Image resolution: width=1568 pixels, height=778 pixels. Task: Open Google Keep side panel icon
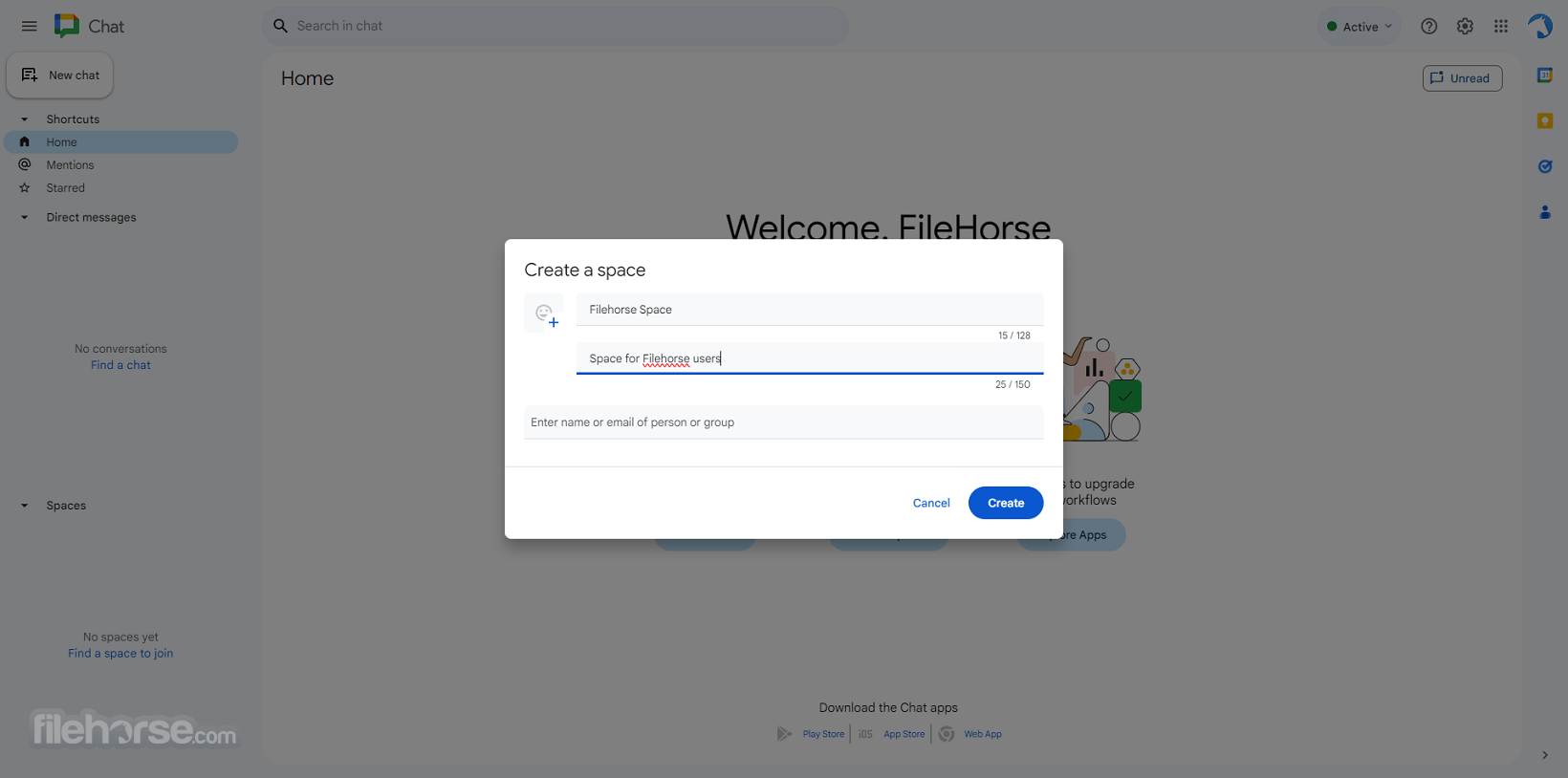tap(1544, 120)
